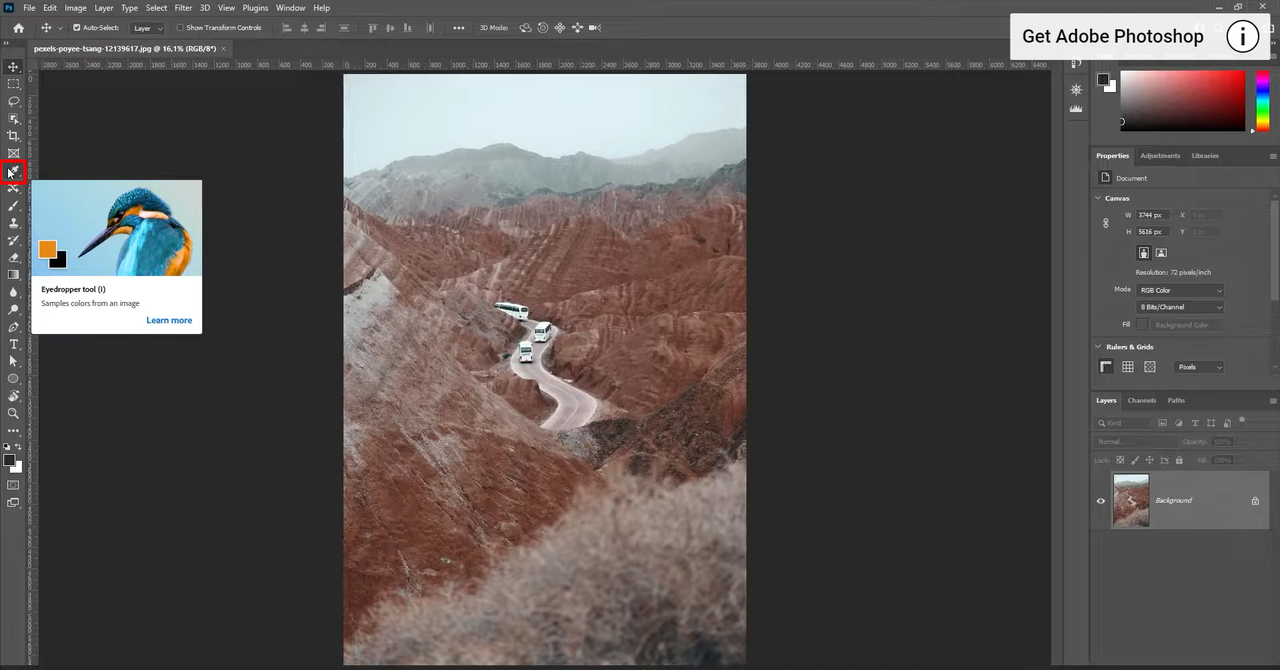Open the RGB Color mode dropdown
Screen dimensions: 1280x670
tap(1180, 290)
